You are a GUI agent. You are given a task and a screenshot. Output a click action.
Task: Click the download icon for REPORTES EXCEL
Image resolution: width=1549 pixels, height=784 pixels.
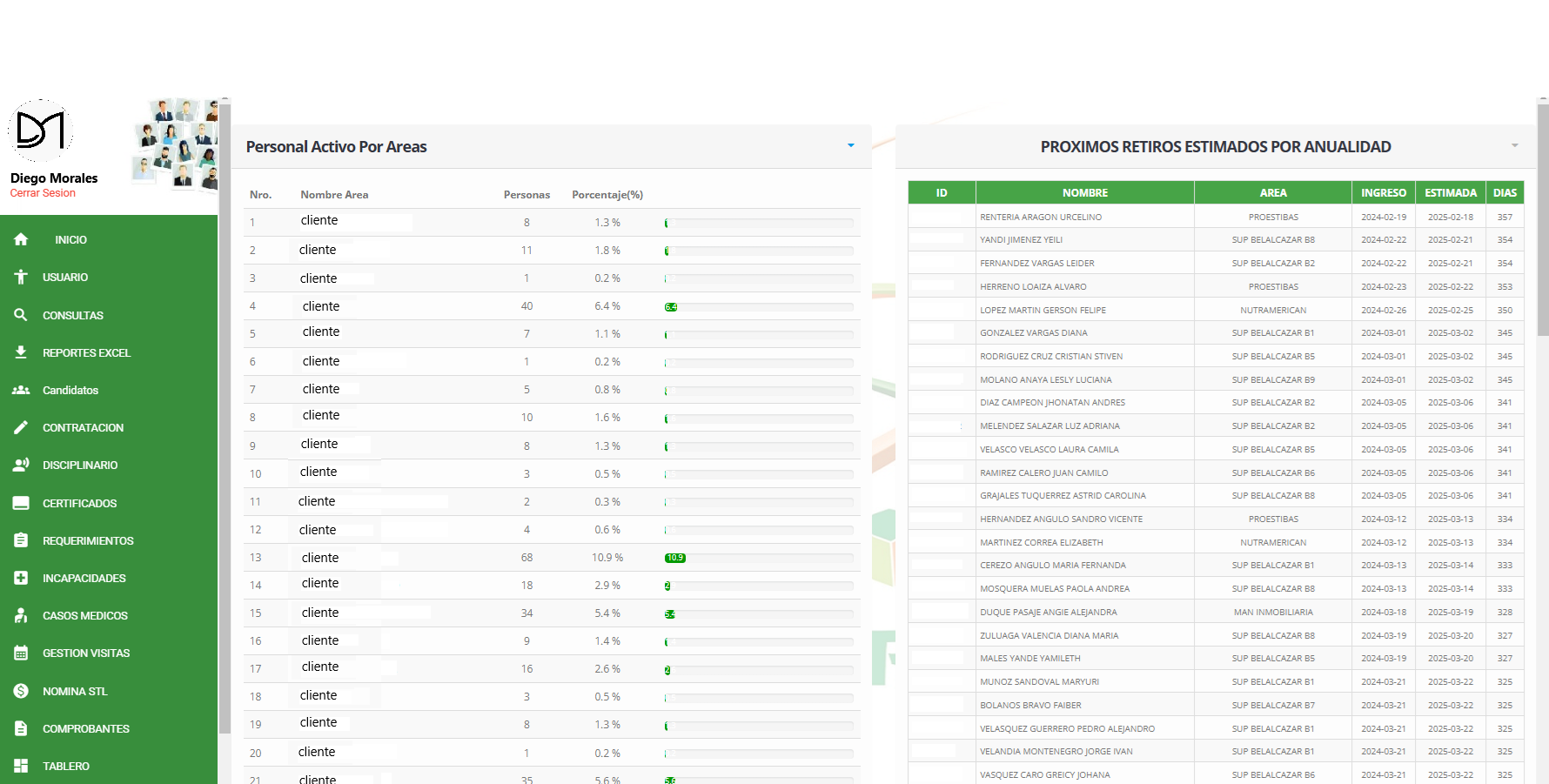pyautogui.click(x=21, y=352)
